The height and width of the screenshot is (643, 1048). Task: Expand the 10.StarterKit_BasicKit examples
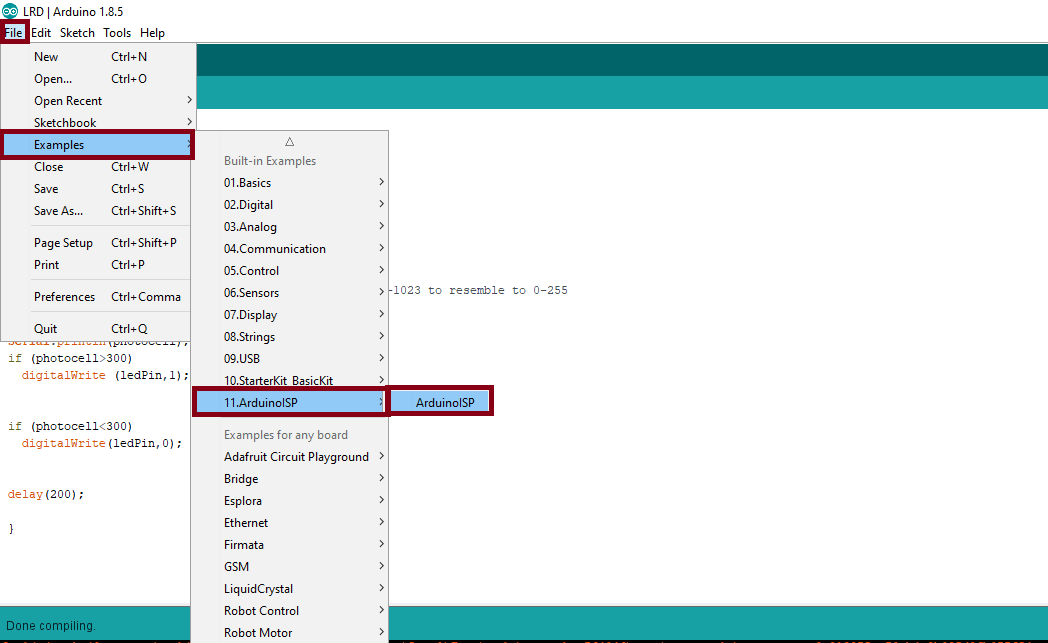[x=290, y=380]
